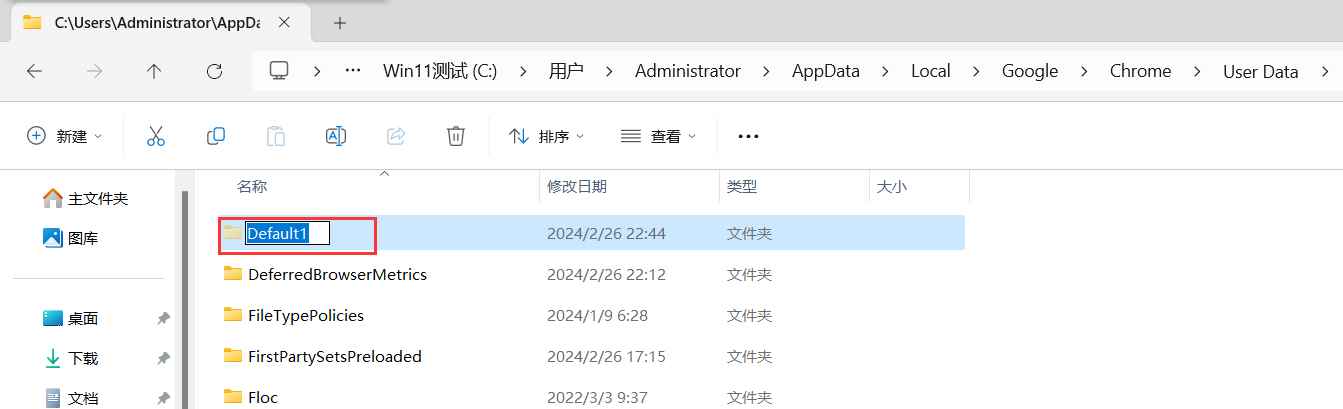The image size is (1343, 409).
Task: Click the Forward navigation arrow
Action: pos(94,71)
